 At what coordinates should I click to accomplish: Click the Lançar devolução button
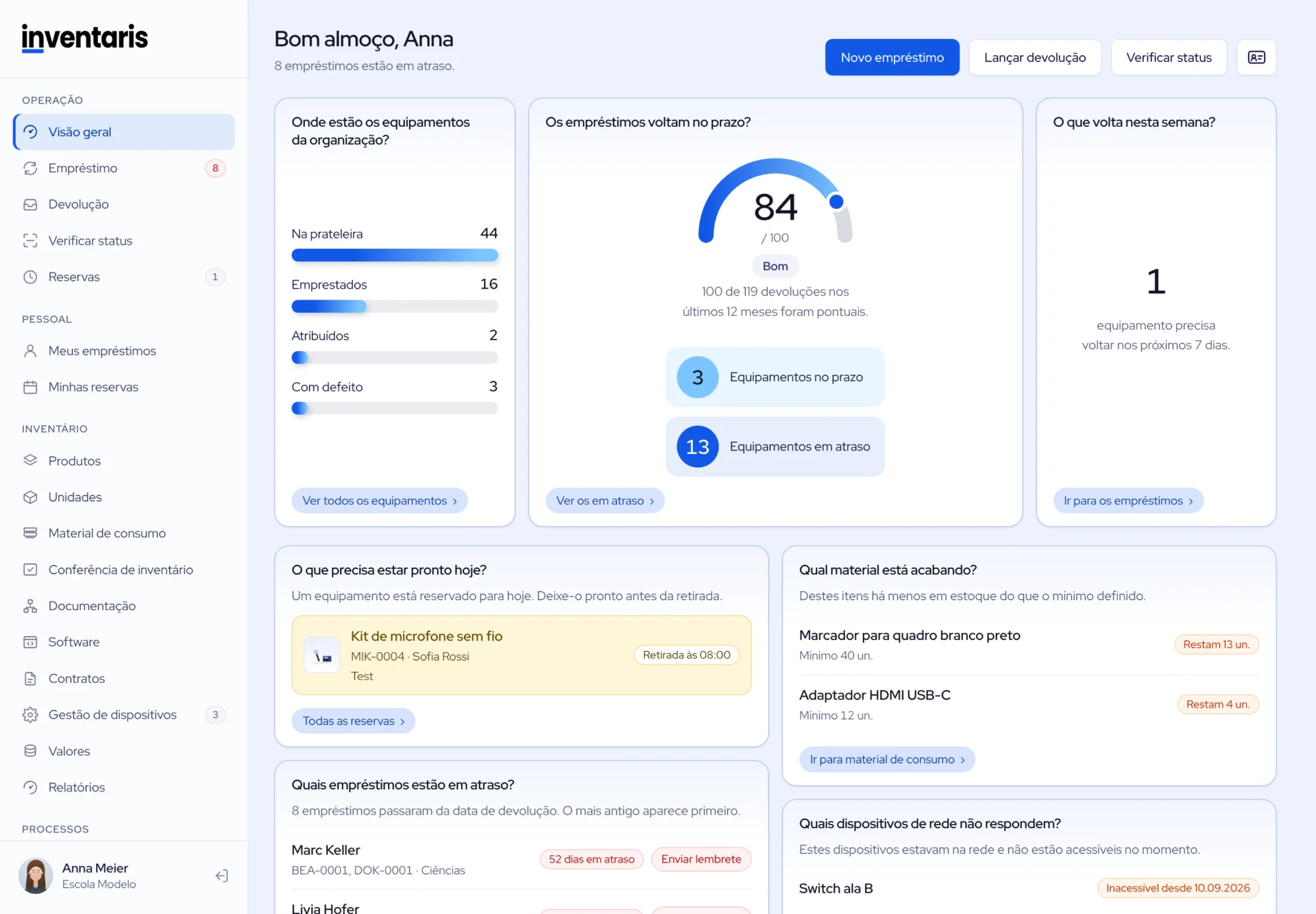1035,58
